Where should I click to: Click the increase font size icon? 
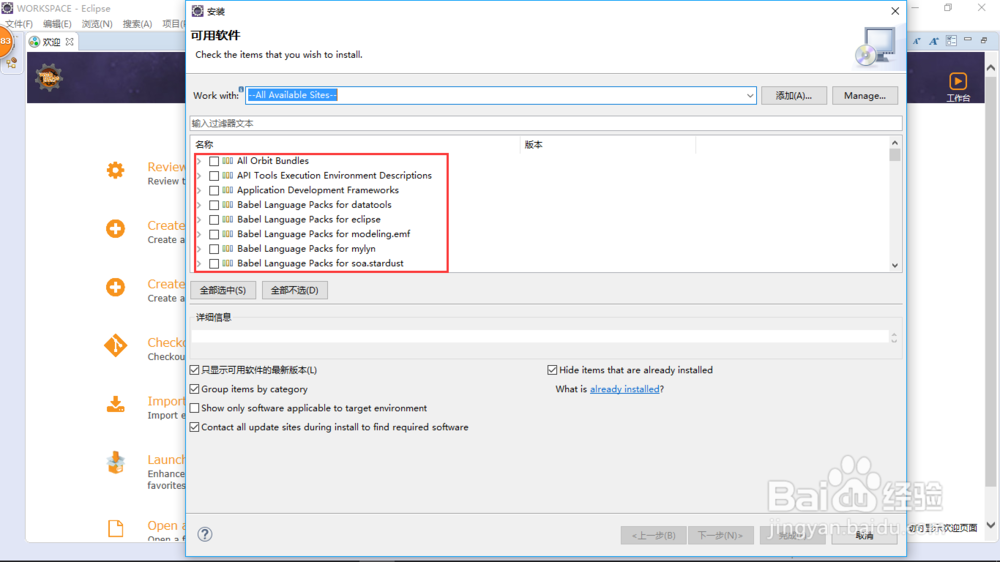[x=934, y=41]
